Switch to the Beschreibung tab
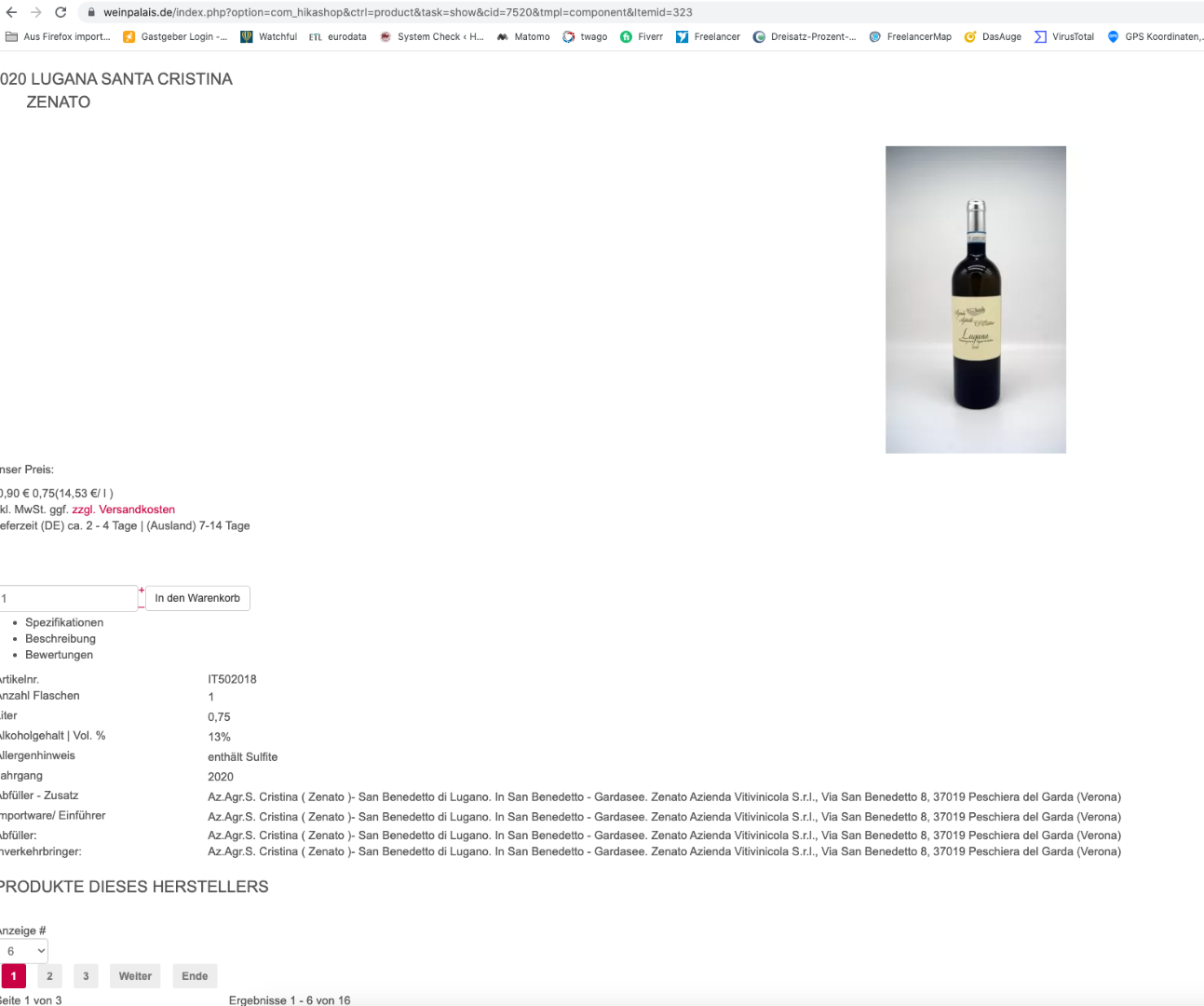1204x1006 pixels. point(61,639)
